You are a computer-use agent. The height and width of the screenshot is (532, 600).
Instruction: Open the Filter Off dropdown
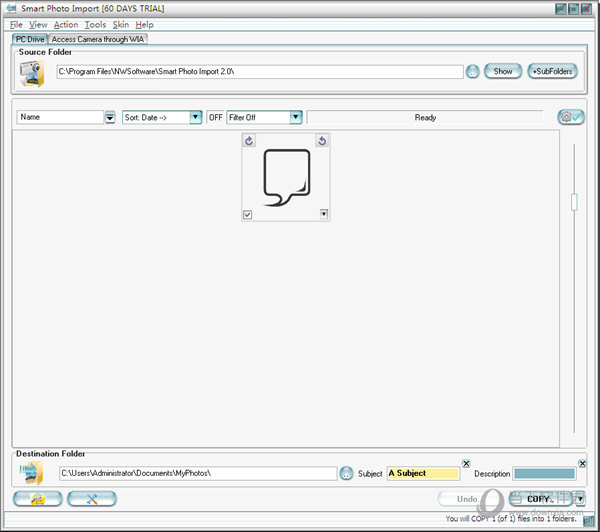pos(264,117)
